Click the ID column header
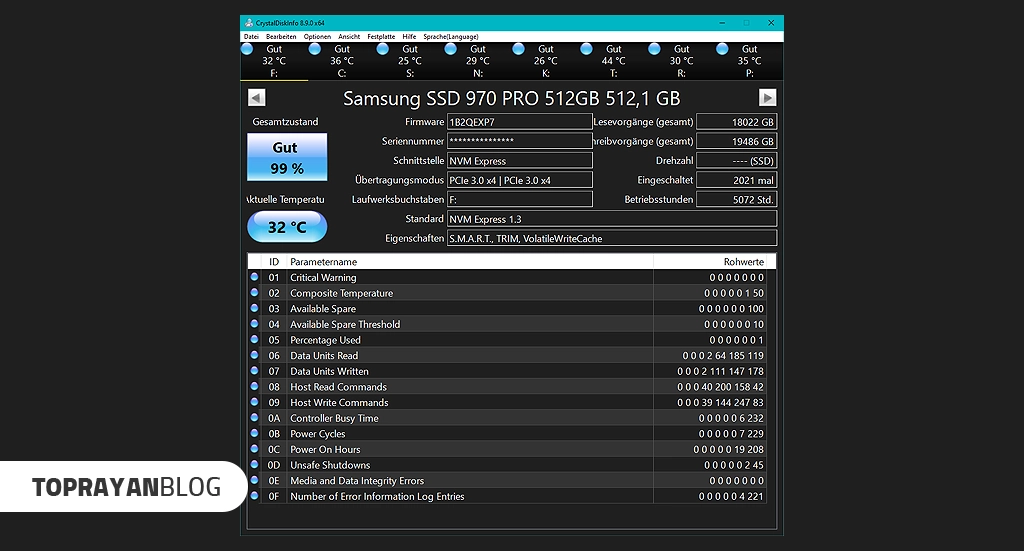 274,262
